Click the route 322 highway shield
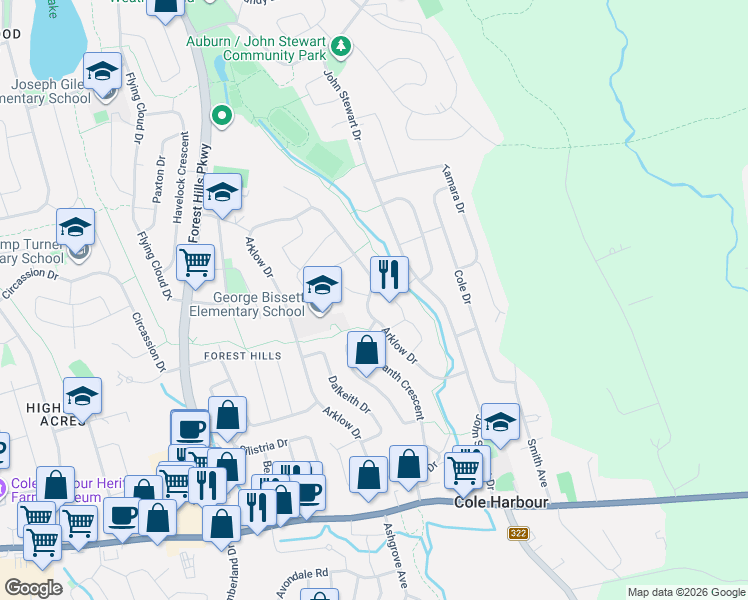This screenshot has height=600, width=748. tap(518, 533)
